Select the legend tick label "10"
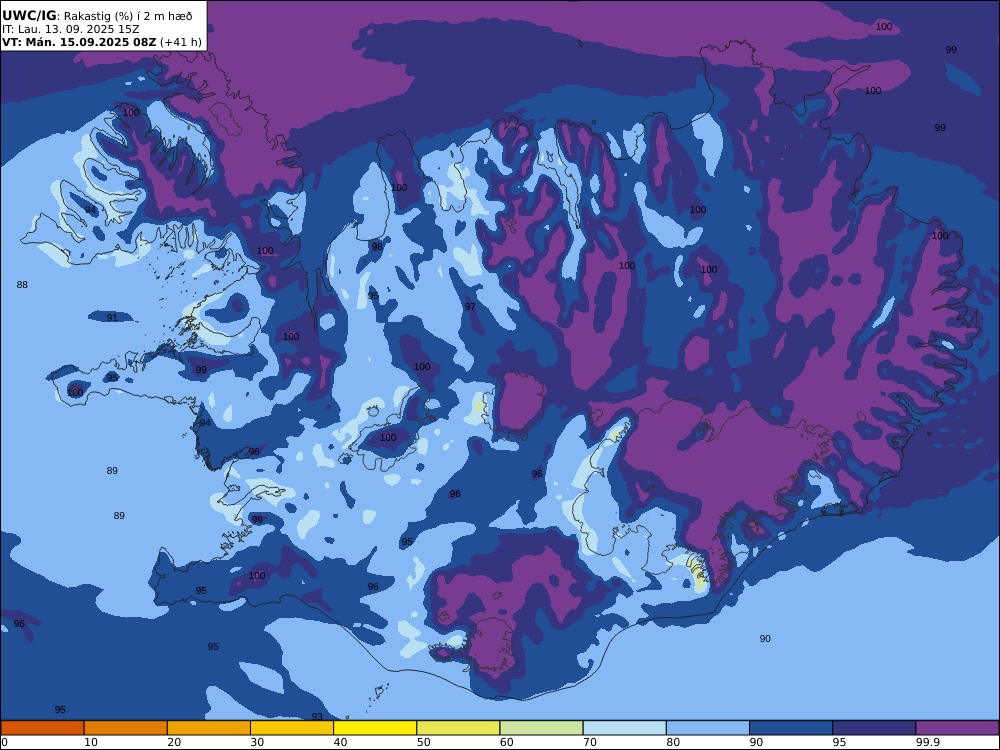This screenshot has width=1000, height=750. click(91, 742)
